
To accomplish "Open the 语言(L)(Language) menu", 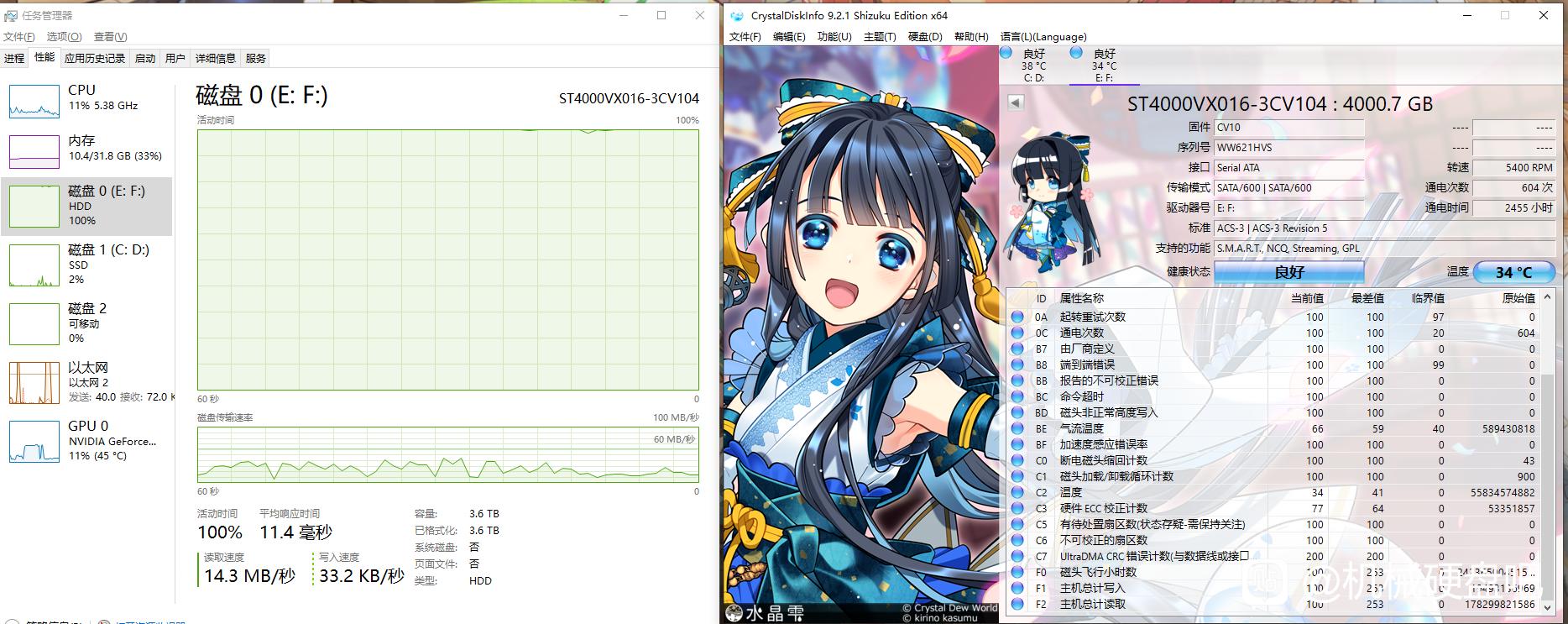I will pos(1043,37).
